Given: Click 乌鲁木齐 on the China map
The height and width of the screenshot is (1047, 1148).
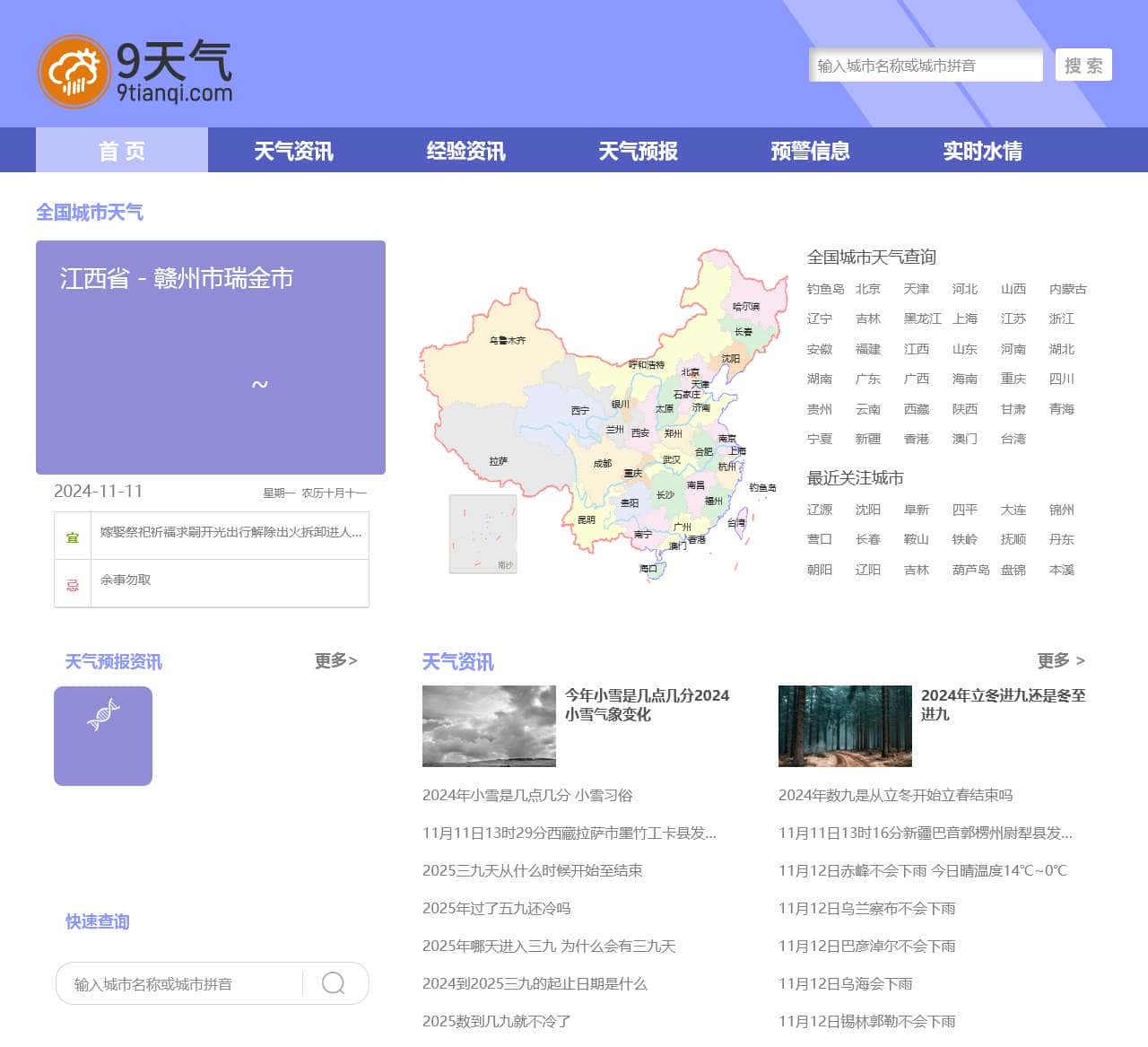Looking at the screenshot, I should coord(507,340).
